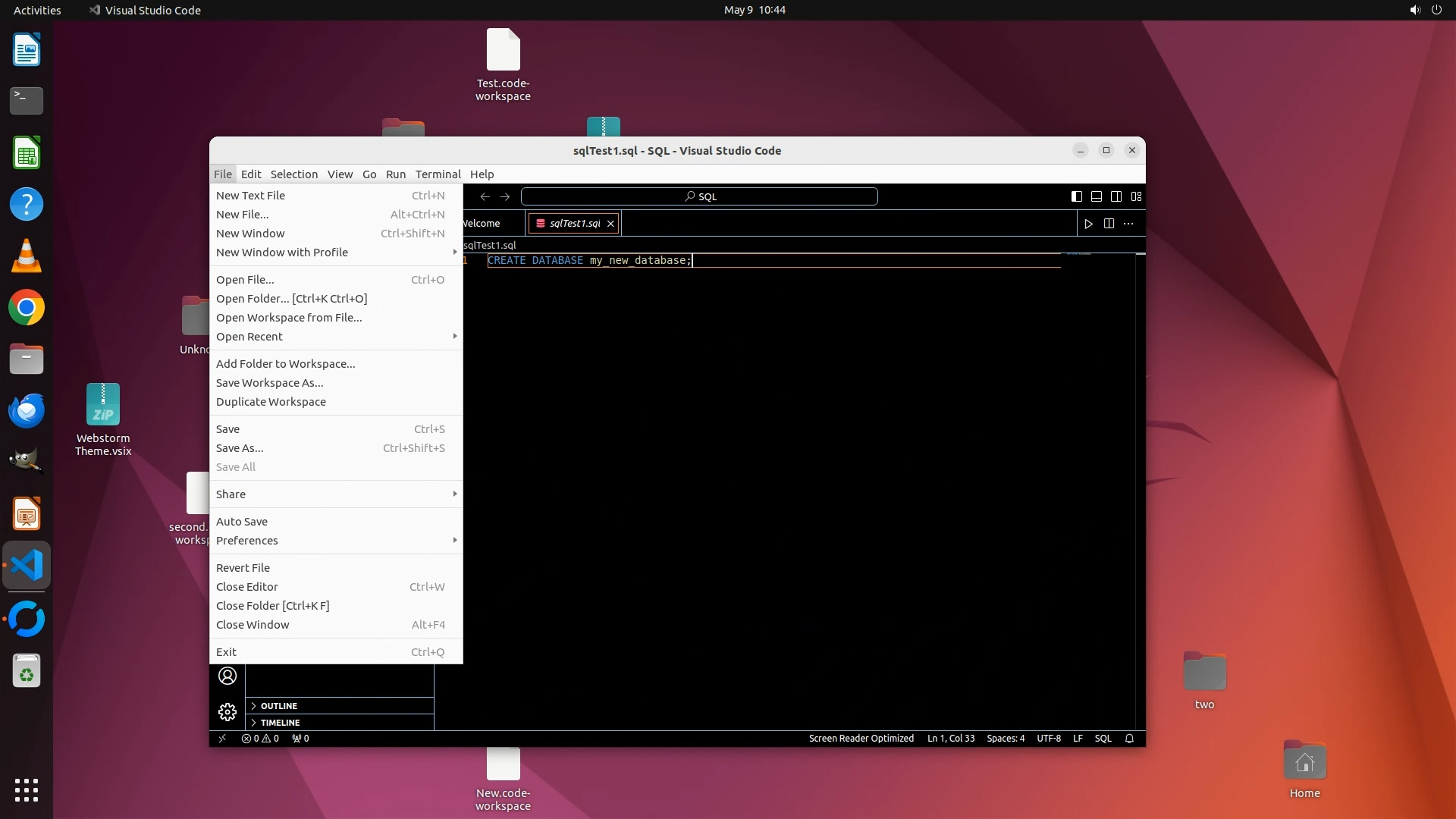The image size is (1456, 819).
Task: Click the Run play icon in editor toolbar
Action: 1088,224
